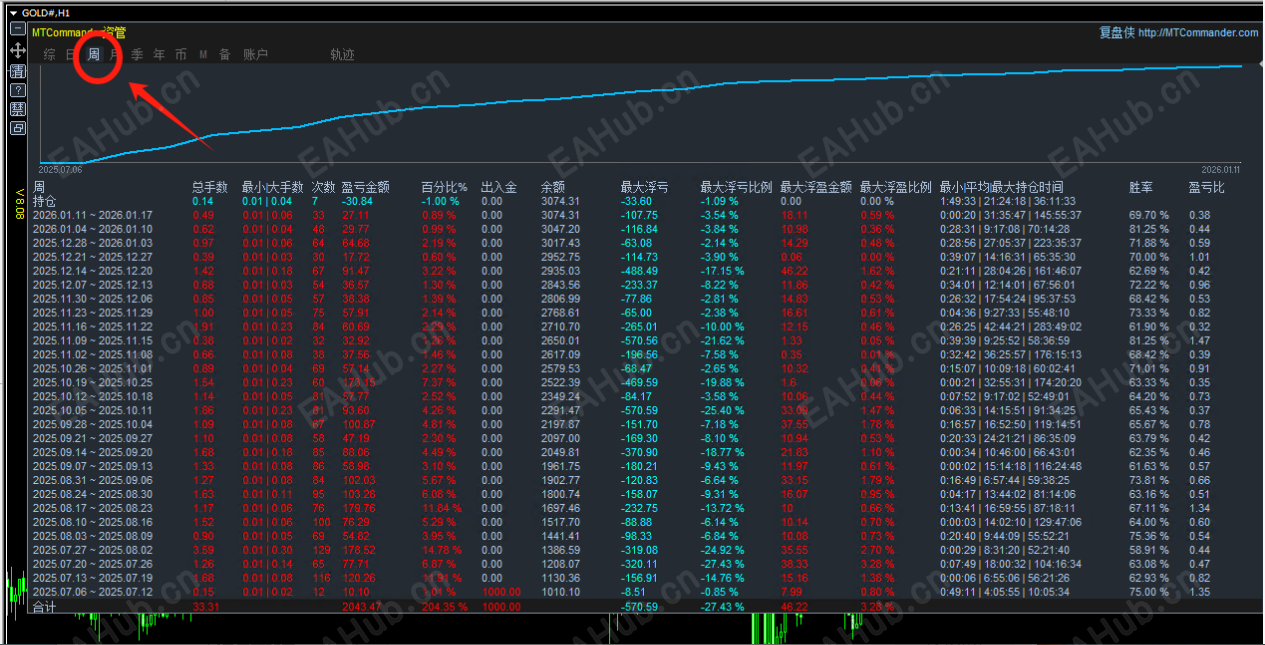Click the 次数 column header
1265x645 pixels.
pos(323,187)
